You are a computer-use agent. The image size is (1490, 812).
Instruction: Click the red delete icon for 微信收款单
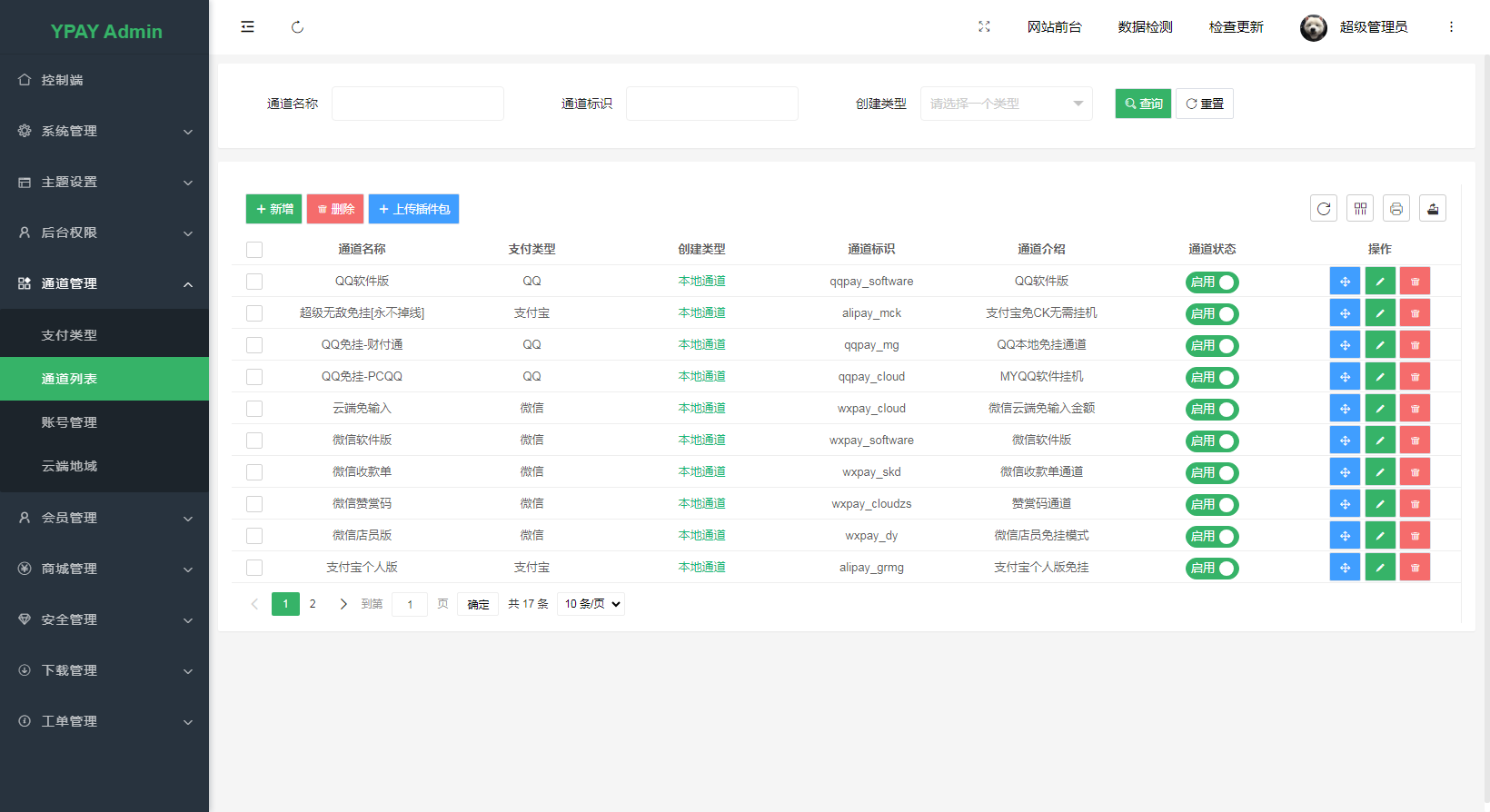coord(1415,472)
